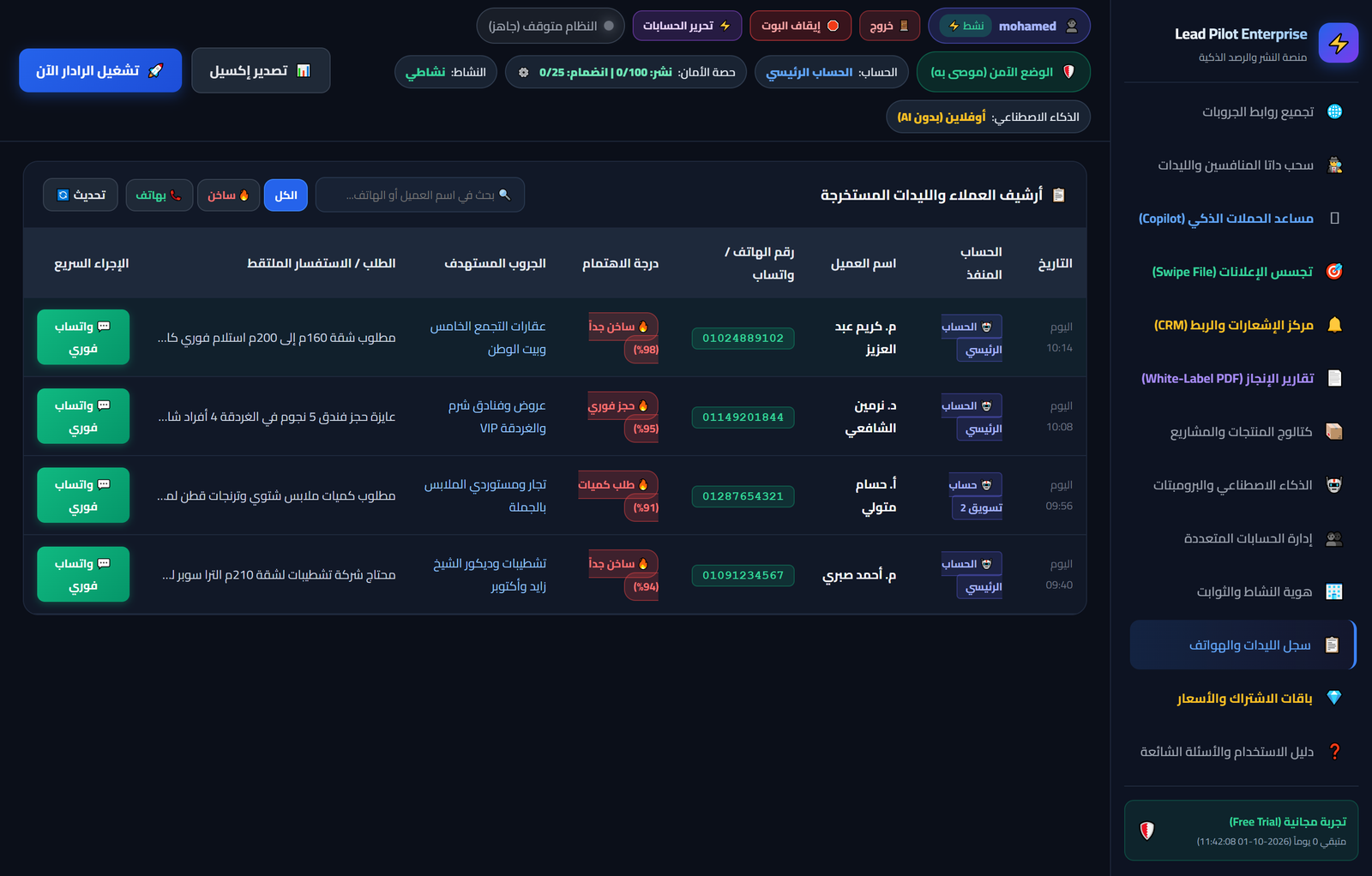Click the question mark icon for دليل الاستخدام

click(x=1334, y=752)
